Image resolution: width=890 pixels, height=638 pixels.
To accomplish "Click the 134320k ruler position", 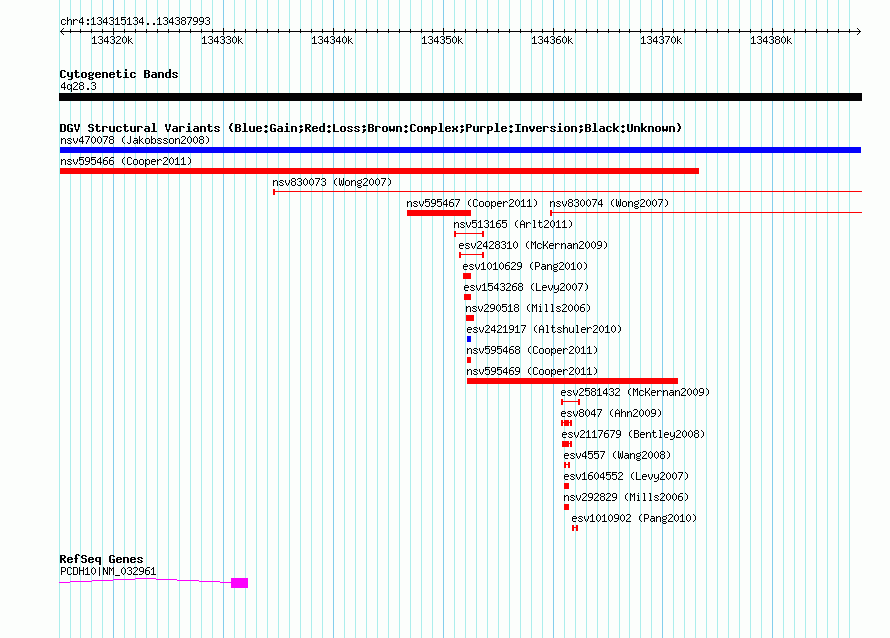I will 112,40.
